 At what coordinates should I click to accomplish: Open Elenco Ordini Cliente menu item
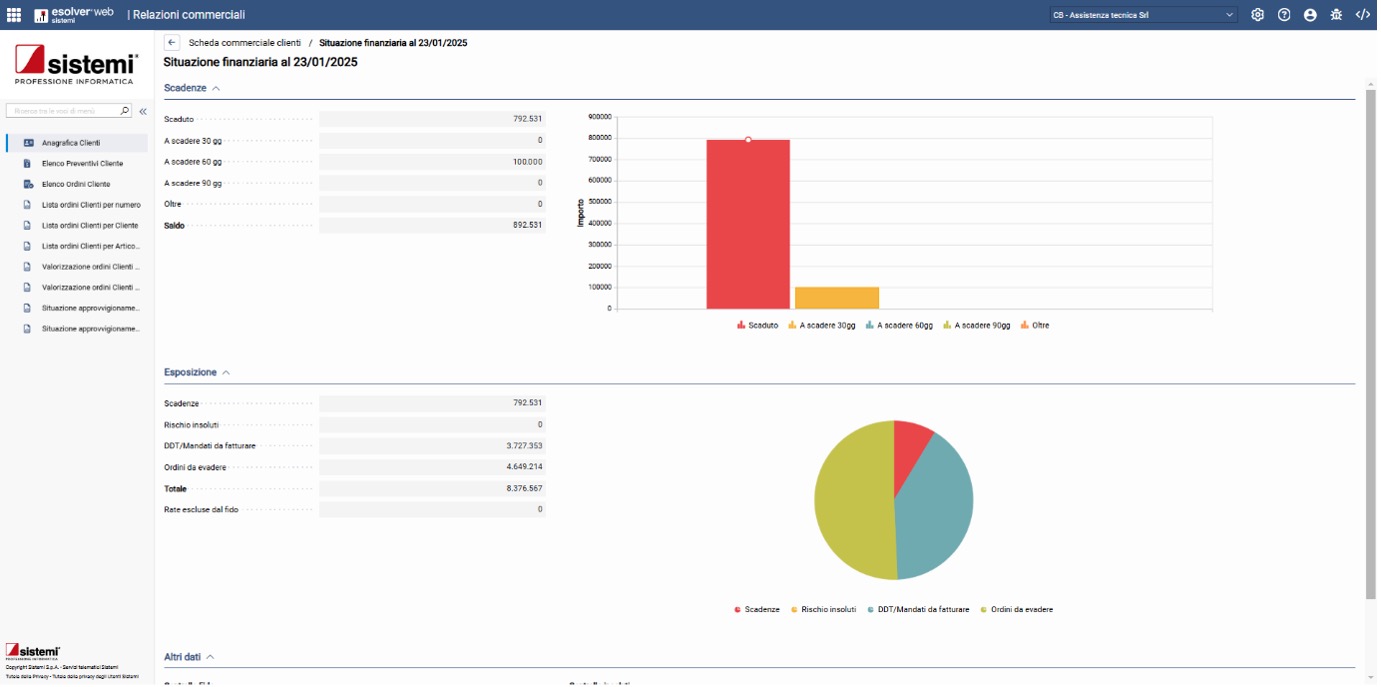click(76, 184)
